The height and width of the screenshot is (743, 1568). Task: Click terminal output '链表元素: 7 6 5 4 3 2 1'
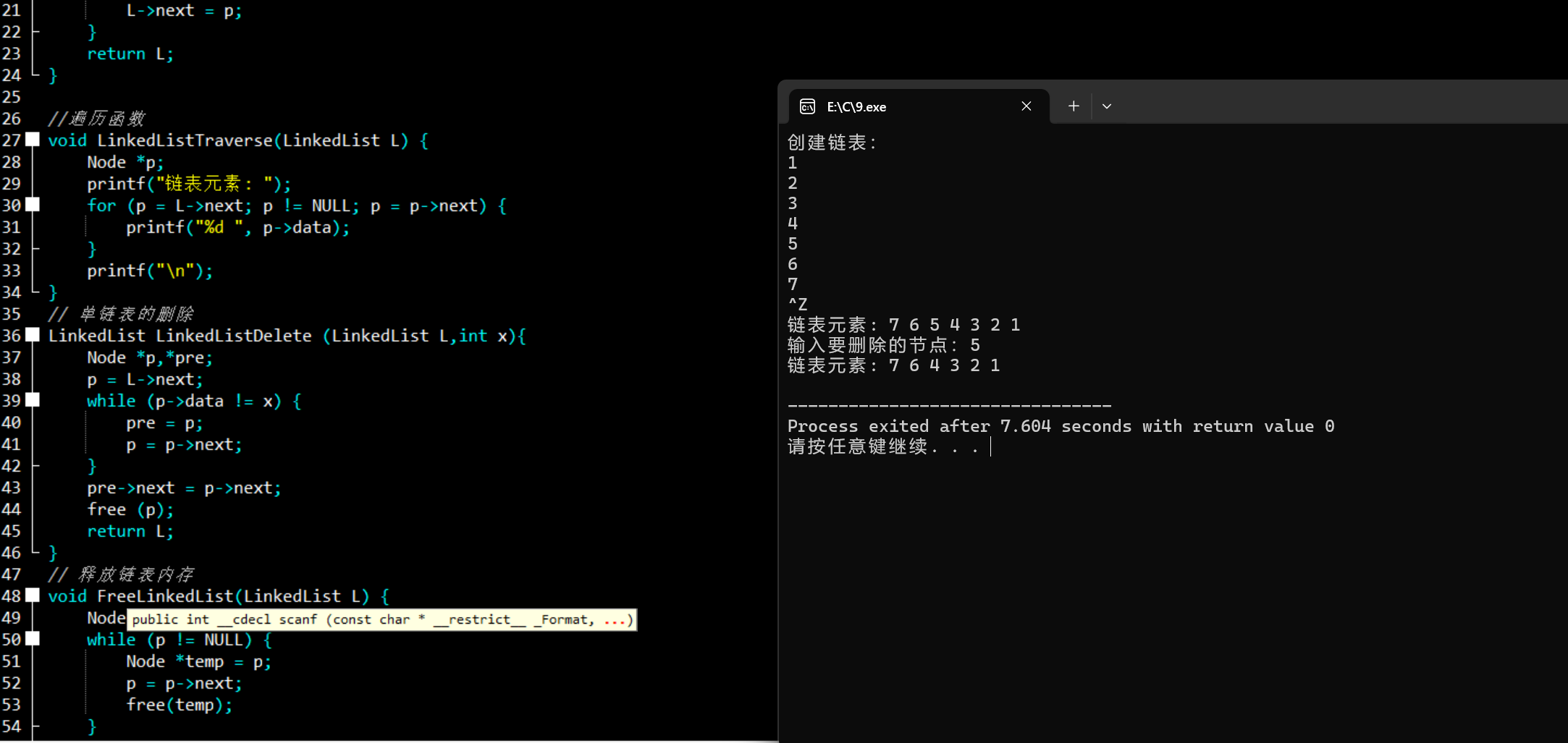tap(904, 325)
